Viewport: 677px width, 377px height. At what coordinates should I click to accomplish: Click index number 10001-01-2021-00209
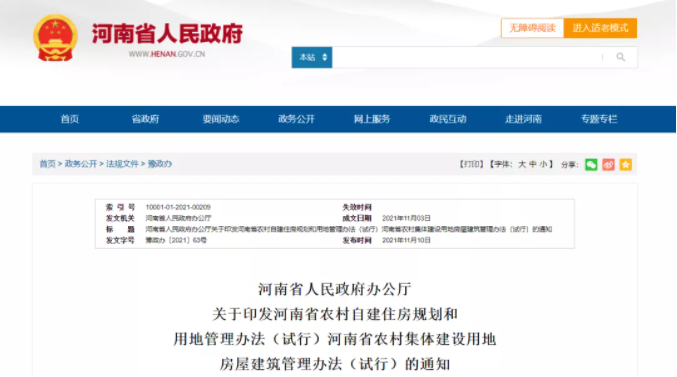tap(178, 207)
